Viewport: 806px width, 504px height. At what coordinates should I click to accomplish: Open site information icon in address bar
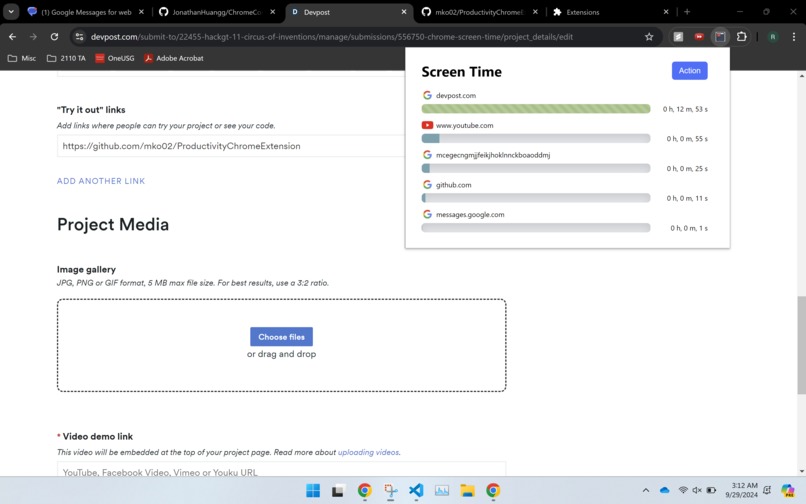tap(79, 37)
